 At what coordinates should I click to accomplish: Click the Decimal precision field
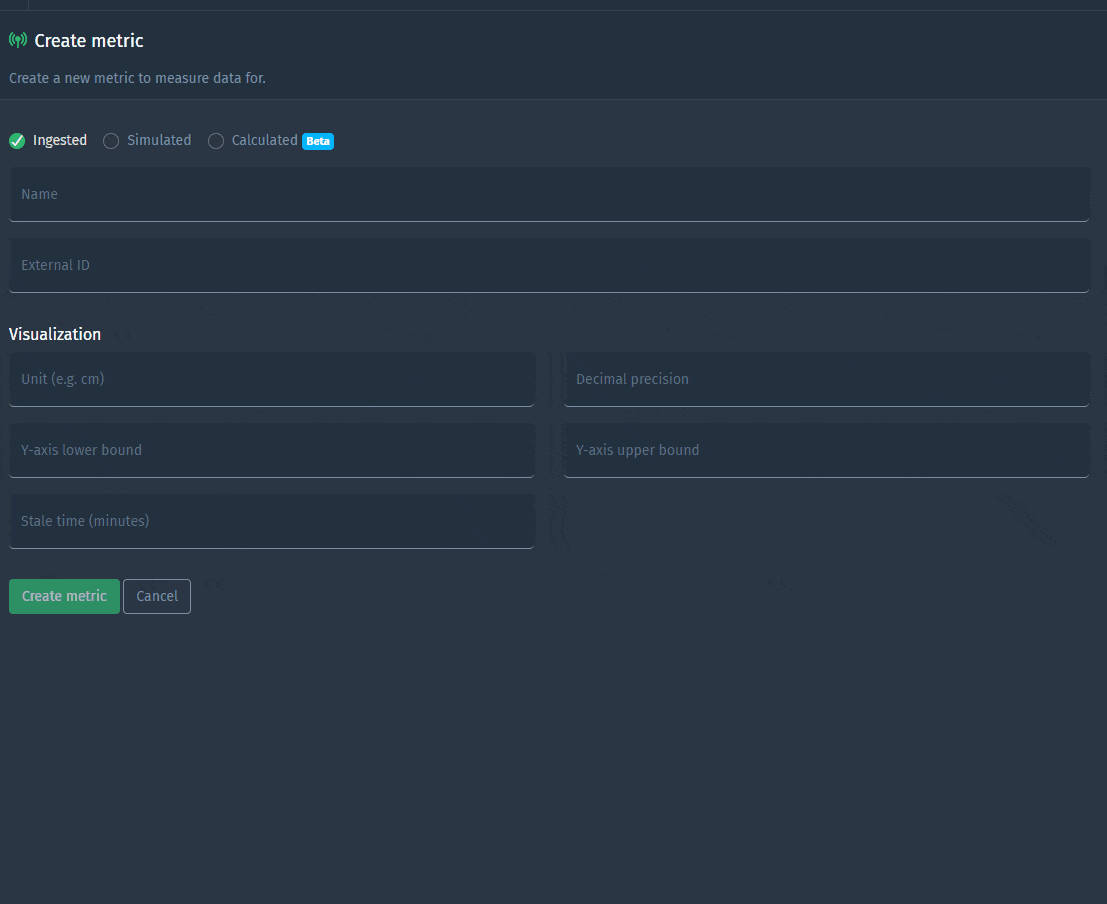pos(826,379)
